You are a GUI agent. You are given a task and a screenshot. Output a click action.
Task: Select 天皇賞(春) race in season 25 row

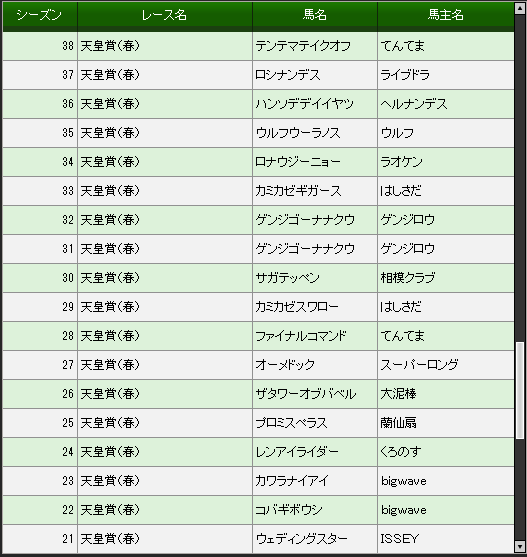[x=110, y=423]
